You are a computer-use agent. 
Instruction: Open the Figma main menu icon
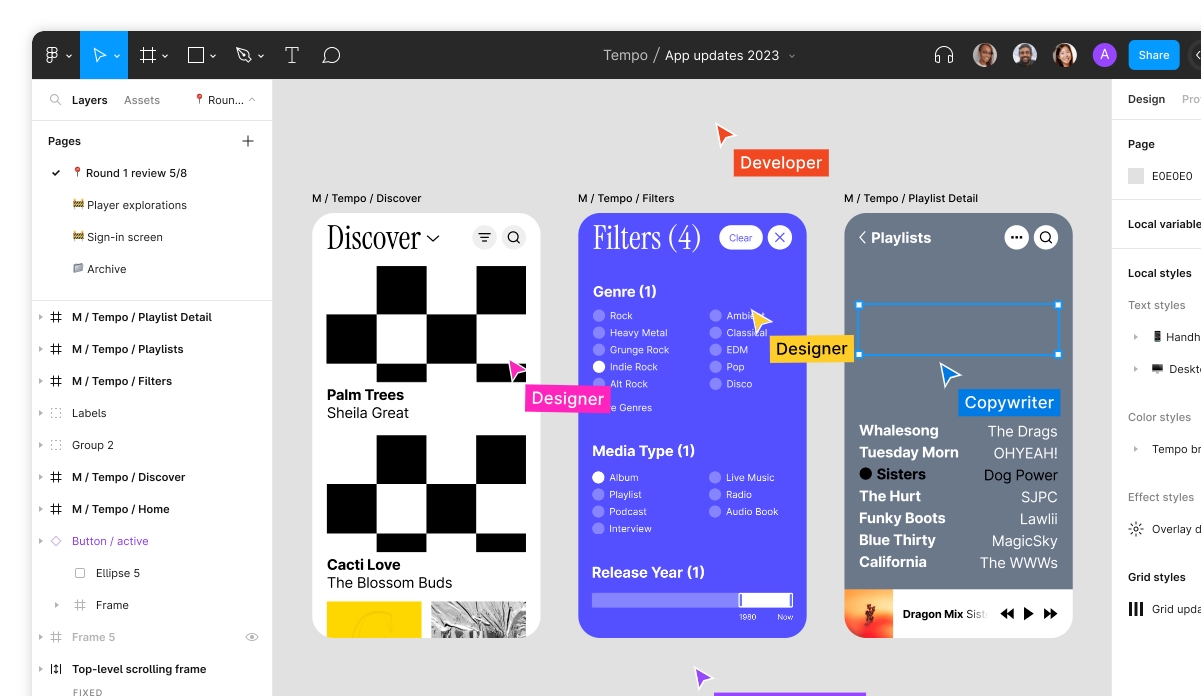point(52,55)
